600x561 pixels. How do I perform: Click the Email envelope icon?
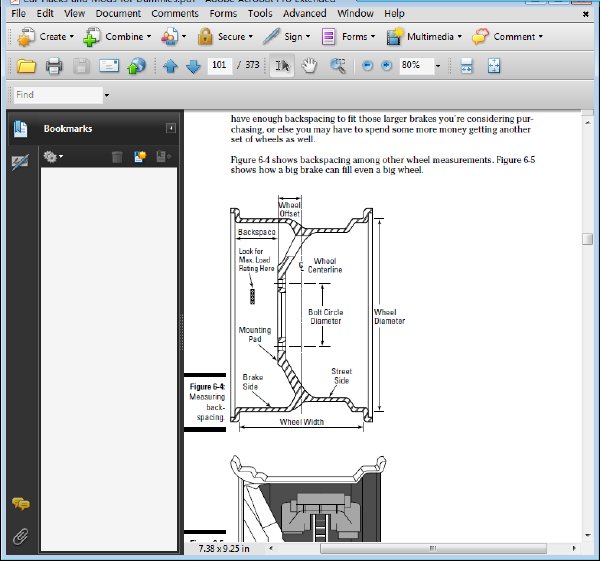[x=109, y=66]
